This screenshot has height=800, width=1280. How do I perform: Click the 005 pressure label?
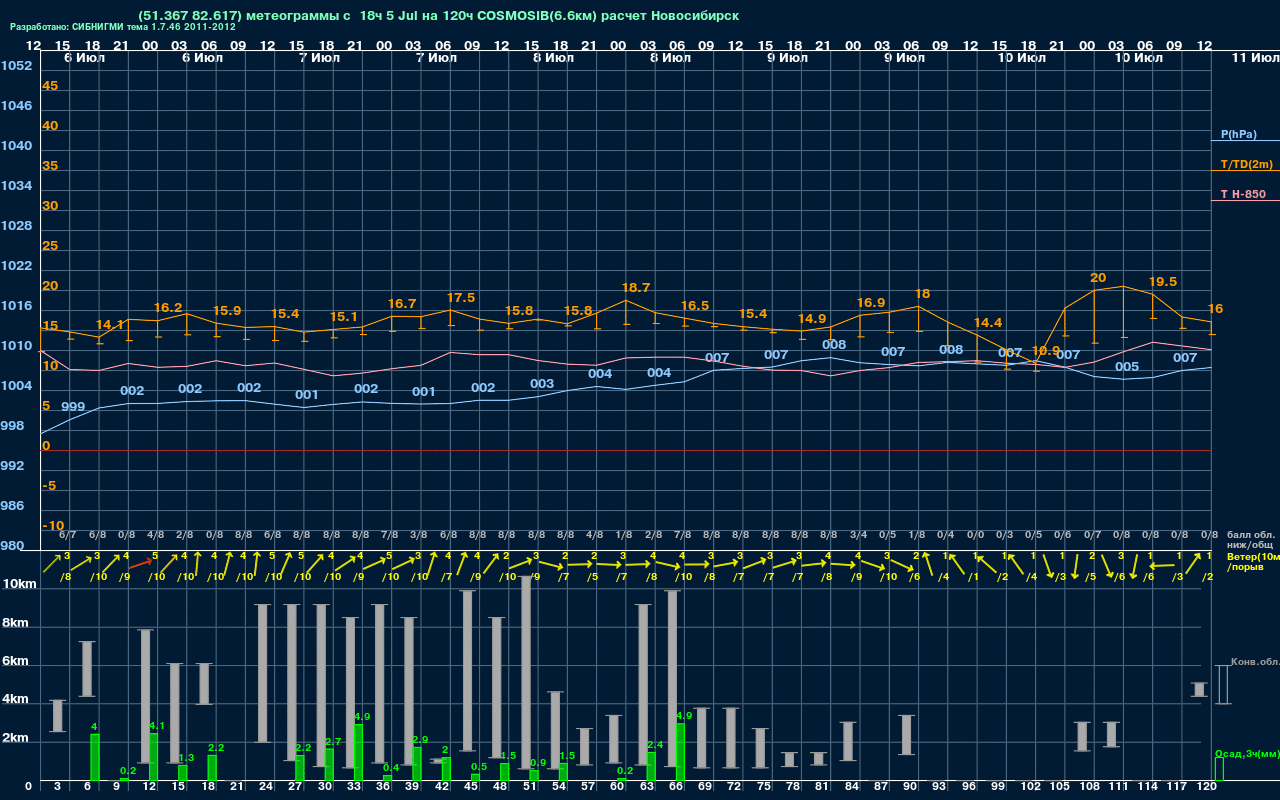(x=1127, y=367)
